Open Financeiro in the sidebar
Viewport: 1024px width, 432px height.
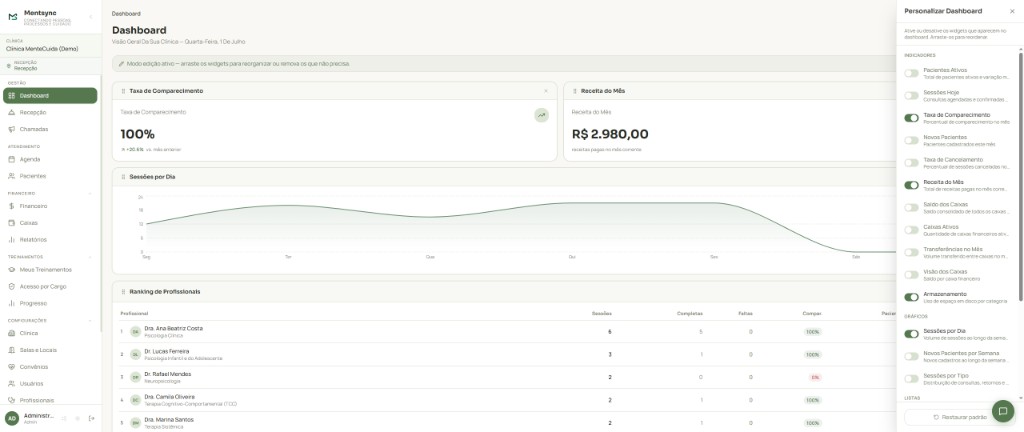tap(50, 206)
